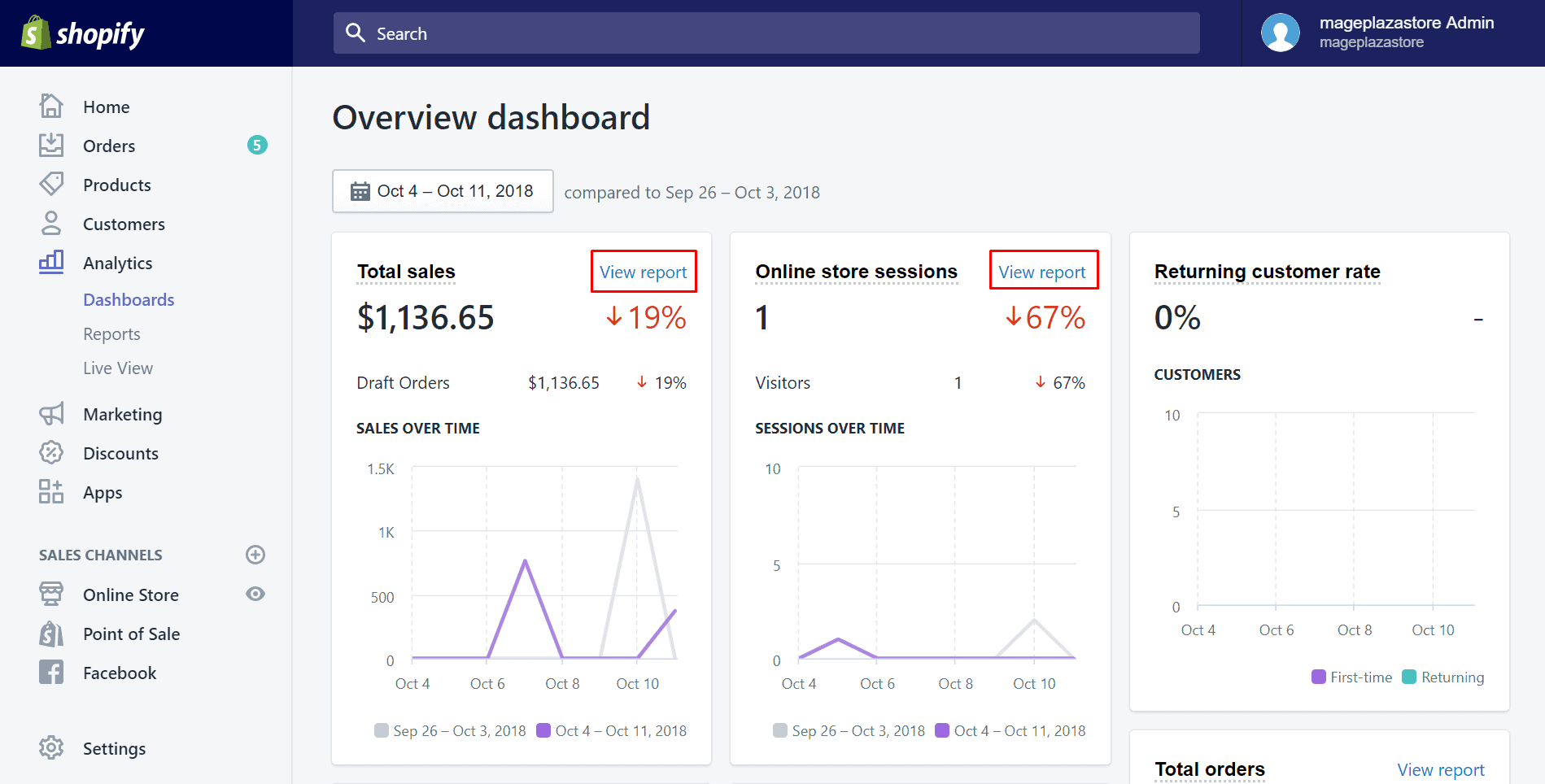
Task: Click View report for Online store sessions
Action: pos(1042,272)
